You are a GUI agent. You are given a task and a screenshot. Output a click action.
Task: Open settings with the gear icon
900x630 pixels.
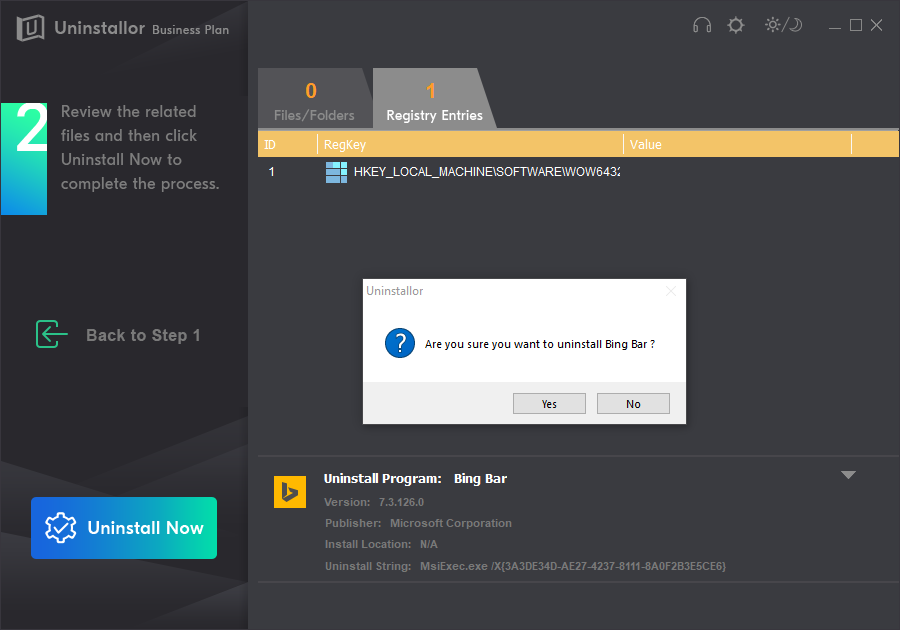pyautogui.click(x=736, y=25)
